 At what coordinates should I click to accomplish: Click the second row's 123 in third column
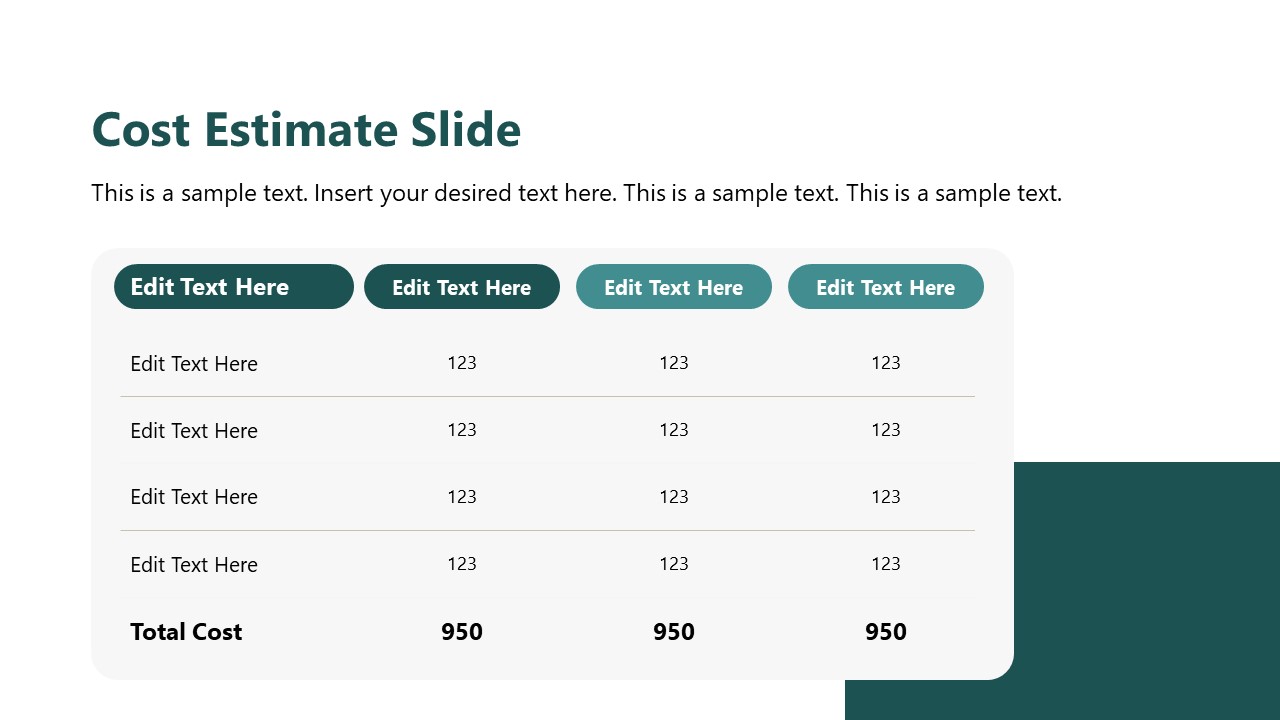tap(674, 430)
